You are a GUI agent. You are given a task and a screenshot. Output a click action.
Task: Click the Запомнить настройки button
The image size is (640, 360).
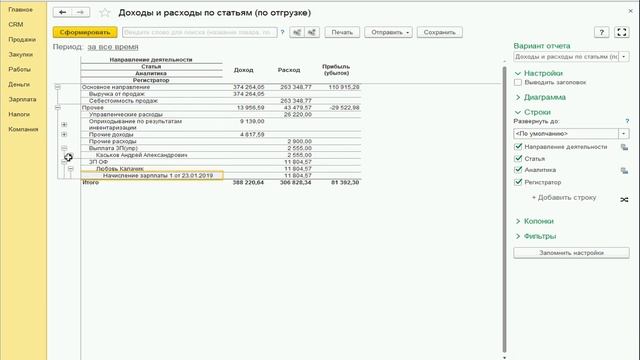pyautogui.click(x=571, y=253)
